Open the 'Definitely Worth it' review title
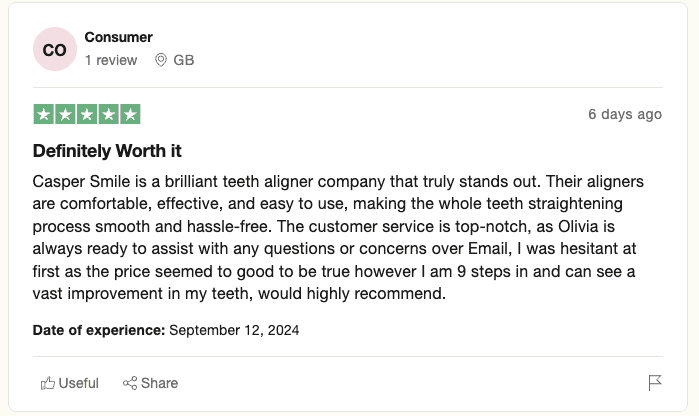The width and height of the screenshot is (699, 416). [107, 151]
